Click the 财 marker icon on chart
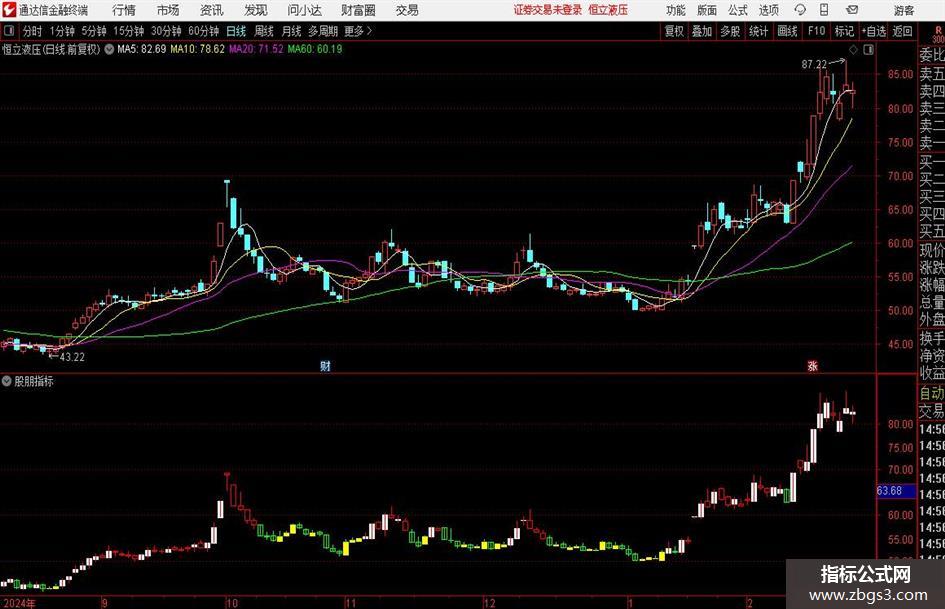Image resolution: width=945 pixels, height=609 pixels. pos(325,365)
